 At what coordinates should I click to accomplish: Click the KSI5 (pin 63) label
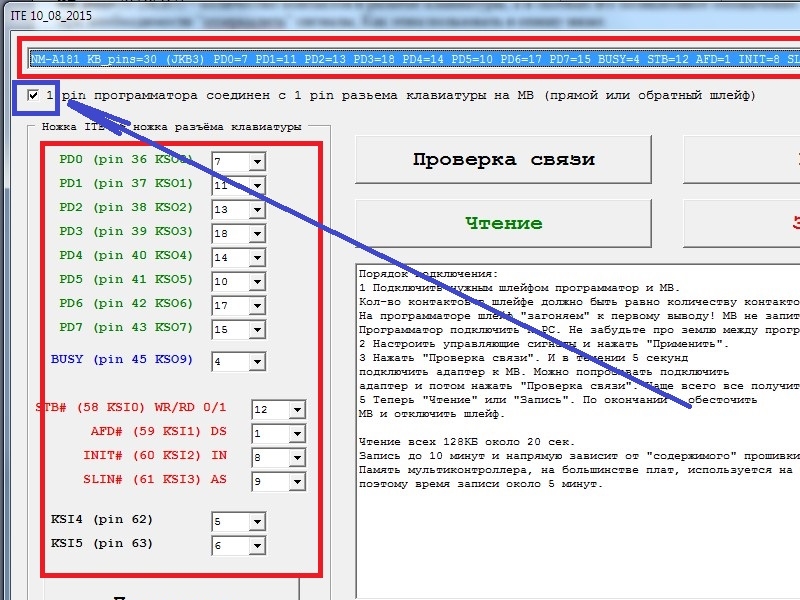(x=102, y=543)
